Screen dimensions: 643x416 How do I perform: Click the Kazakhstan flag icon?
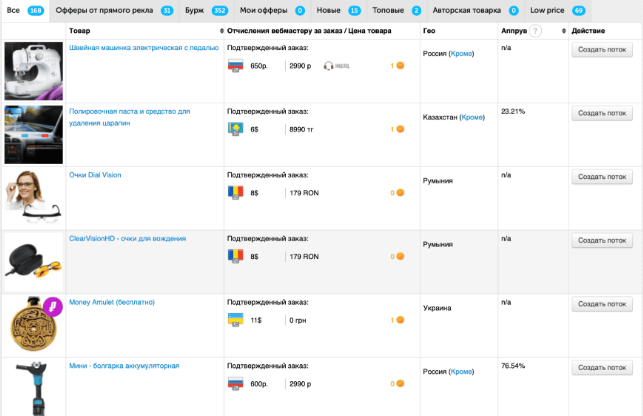tap(236, 129)
